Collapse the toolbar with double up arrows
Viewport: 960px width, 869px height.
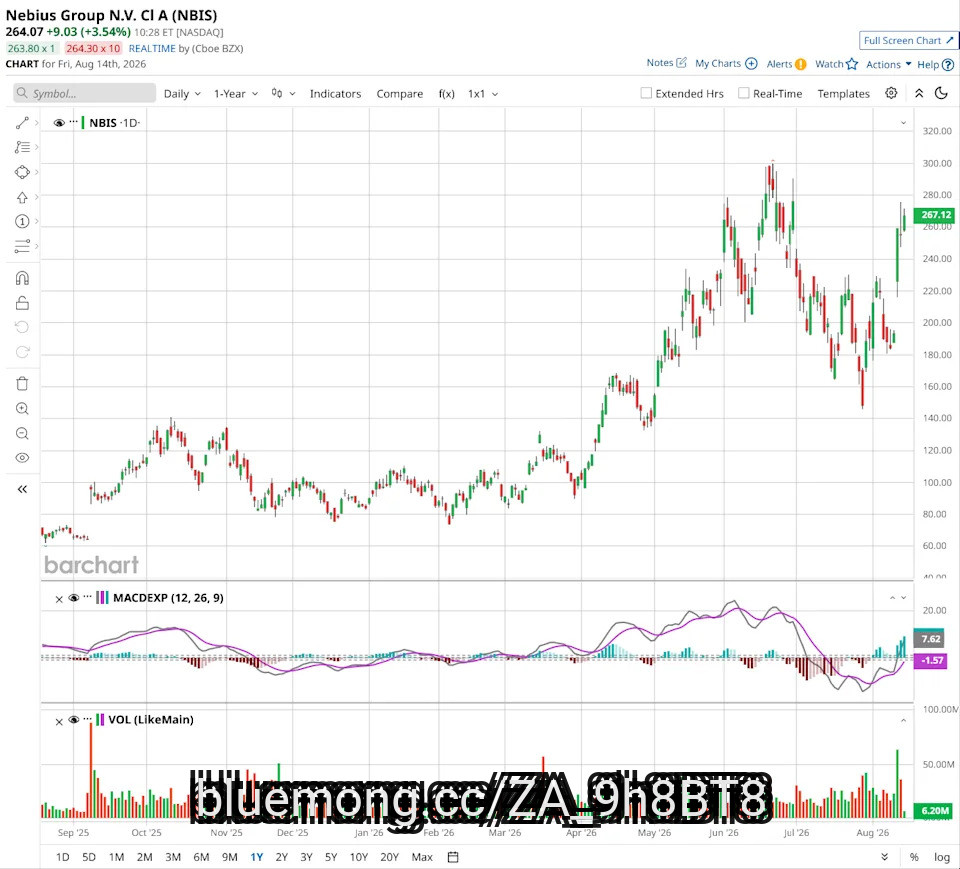pos(919,94)
